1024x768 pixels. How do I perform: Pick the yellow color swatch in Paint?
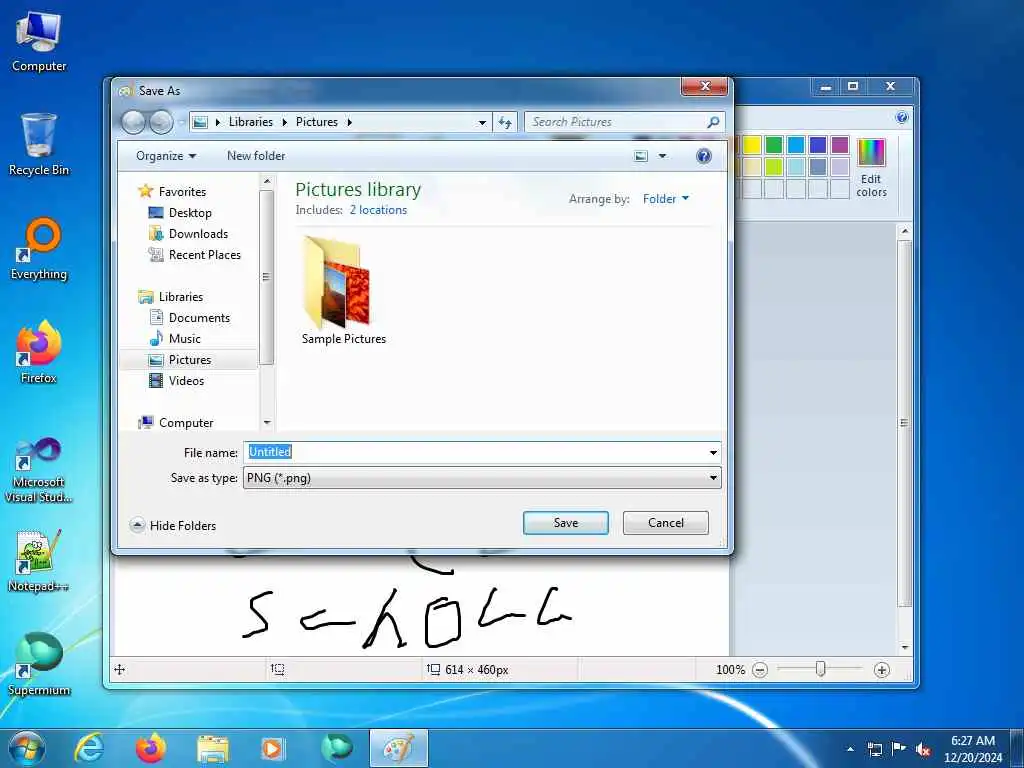(x=752, y=145)
